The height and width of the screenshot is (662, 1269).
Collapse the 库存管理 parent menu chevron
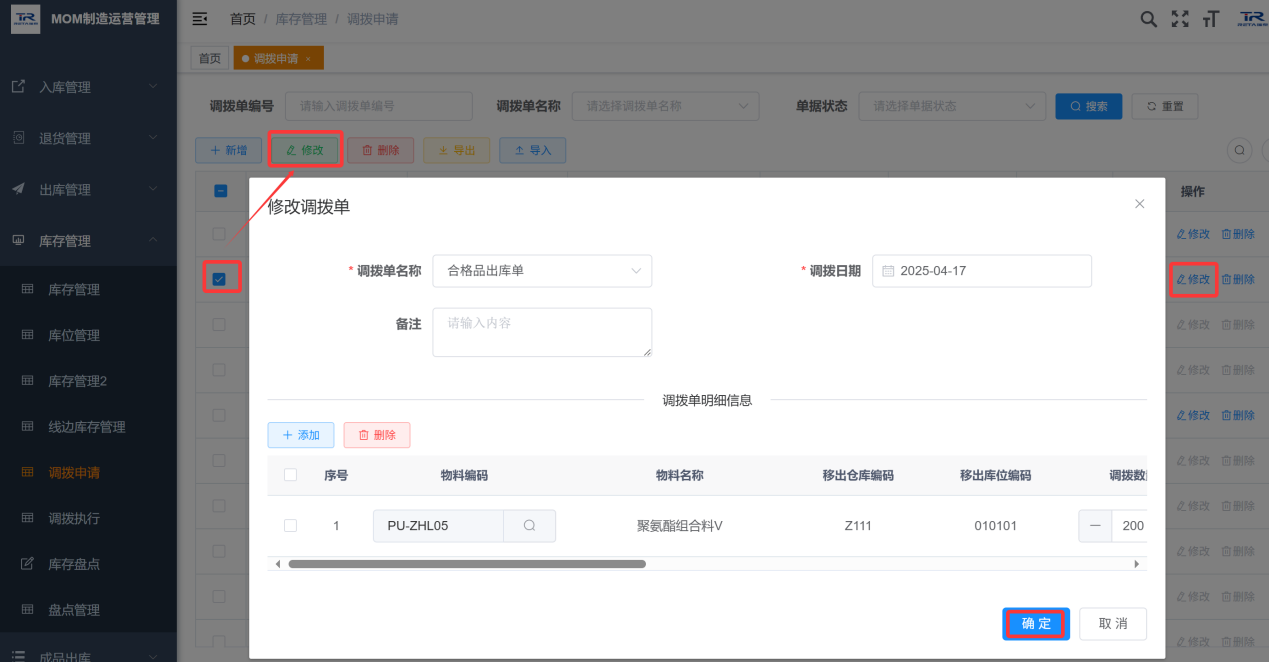point(153,240)
